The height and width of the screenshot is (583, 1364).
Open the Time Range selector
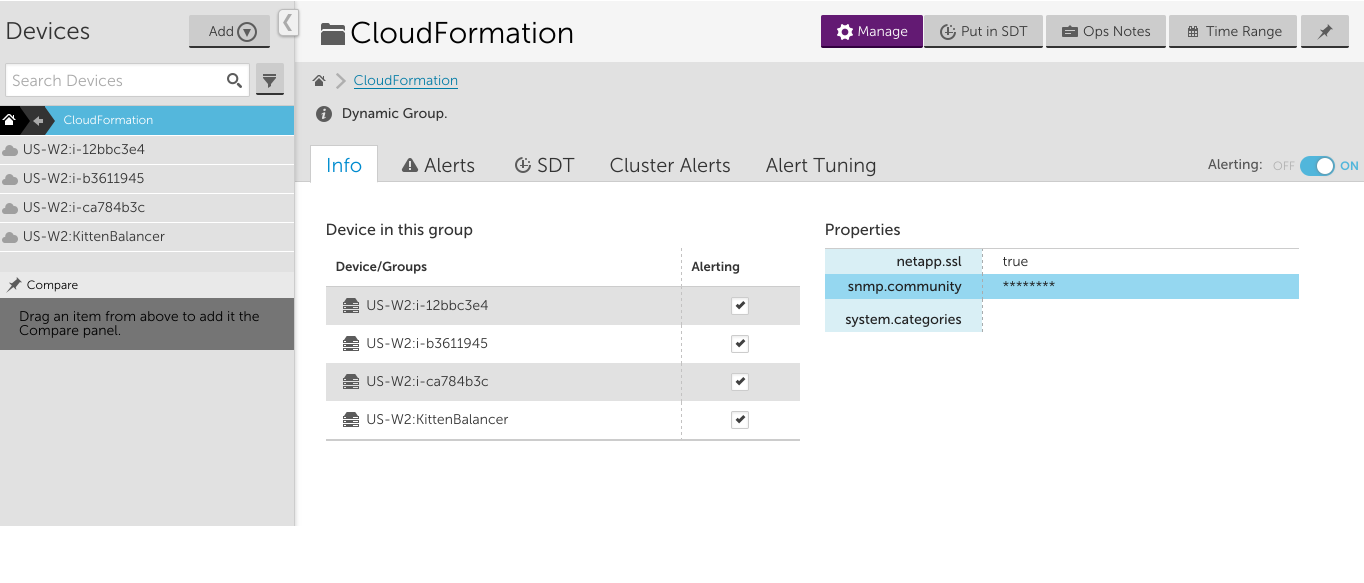coord(1233,31)
